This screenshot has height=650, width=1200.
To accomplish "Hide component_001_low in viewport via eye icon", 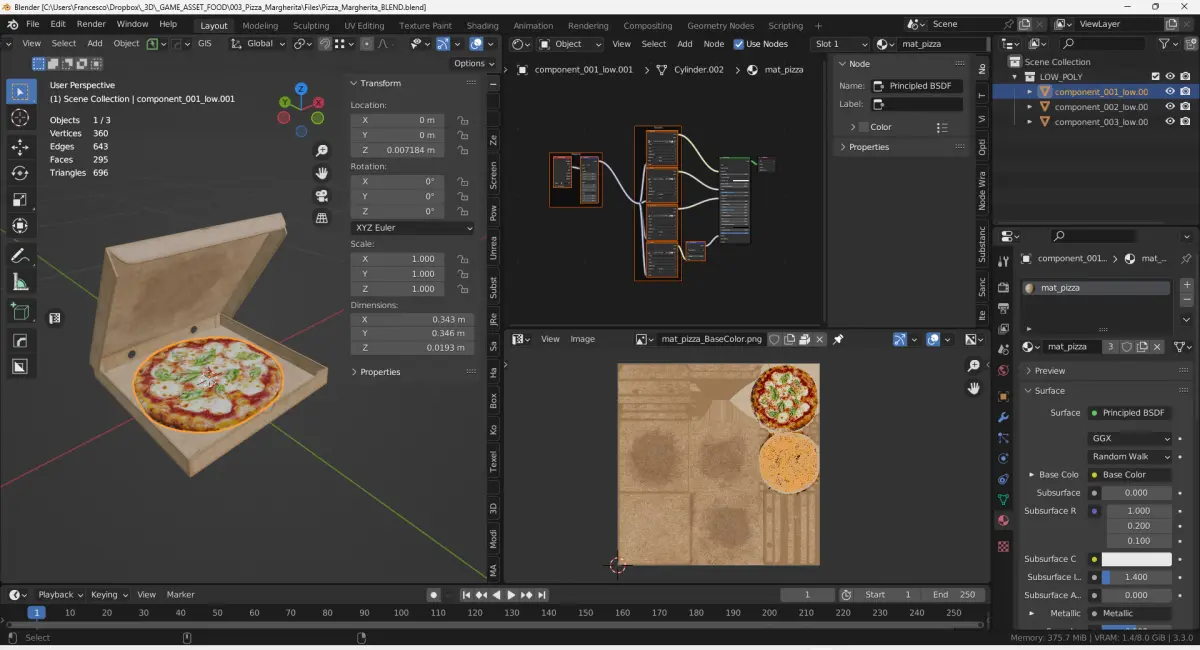I will [x=1170, y=91].
